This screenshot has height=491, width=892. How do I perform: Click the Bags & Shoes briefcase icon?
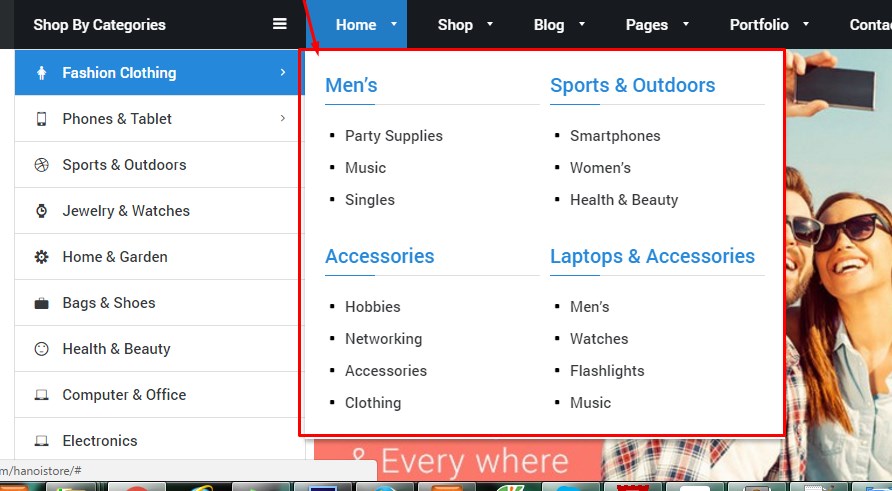[x=41, y=303]
